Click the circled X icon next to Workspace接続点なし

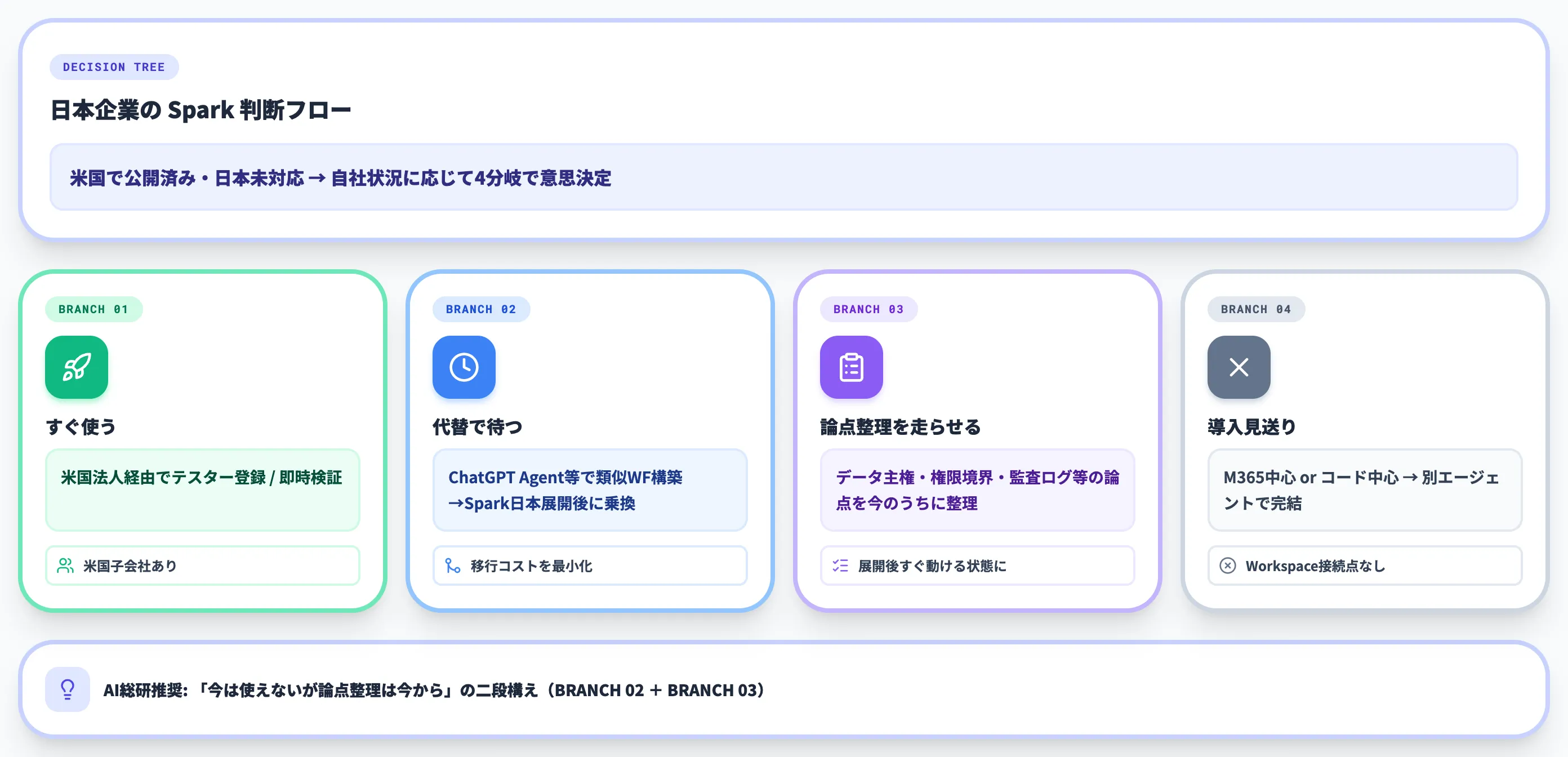1228,566
